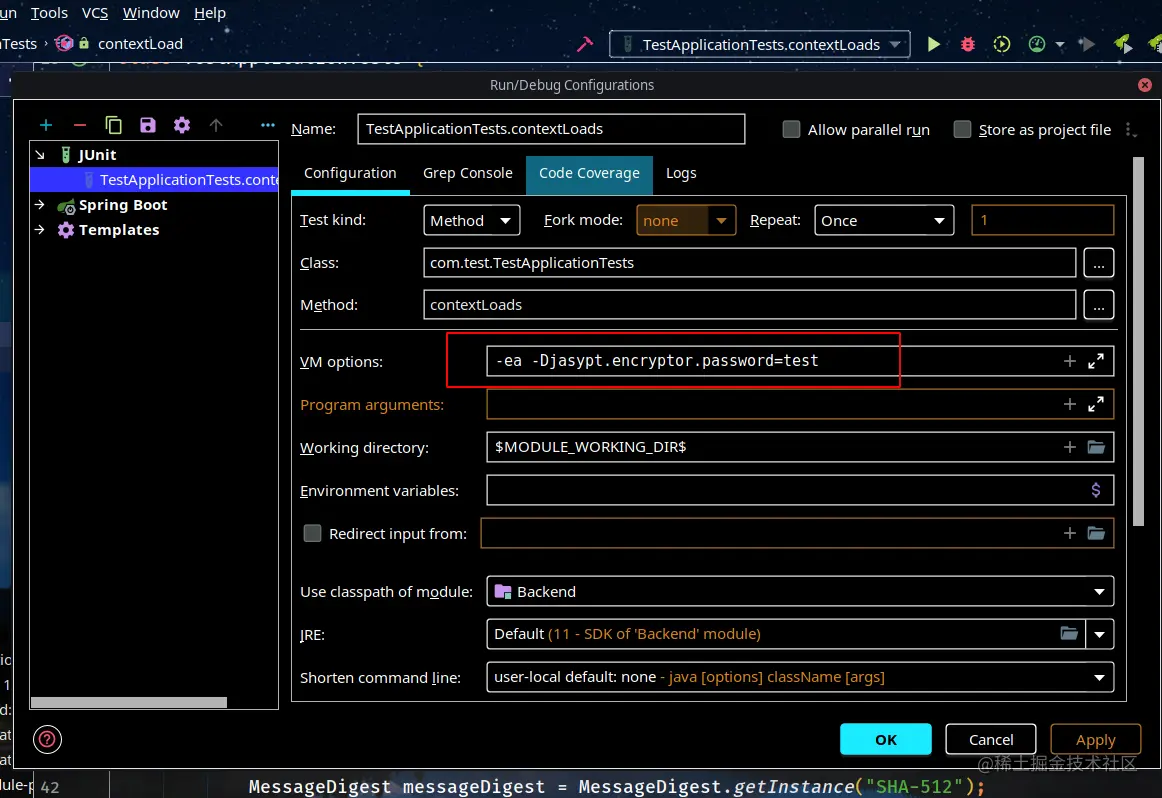Click Store as project file options icon
Viewport: 1162px width, 798px height.
1130,130
